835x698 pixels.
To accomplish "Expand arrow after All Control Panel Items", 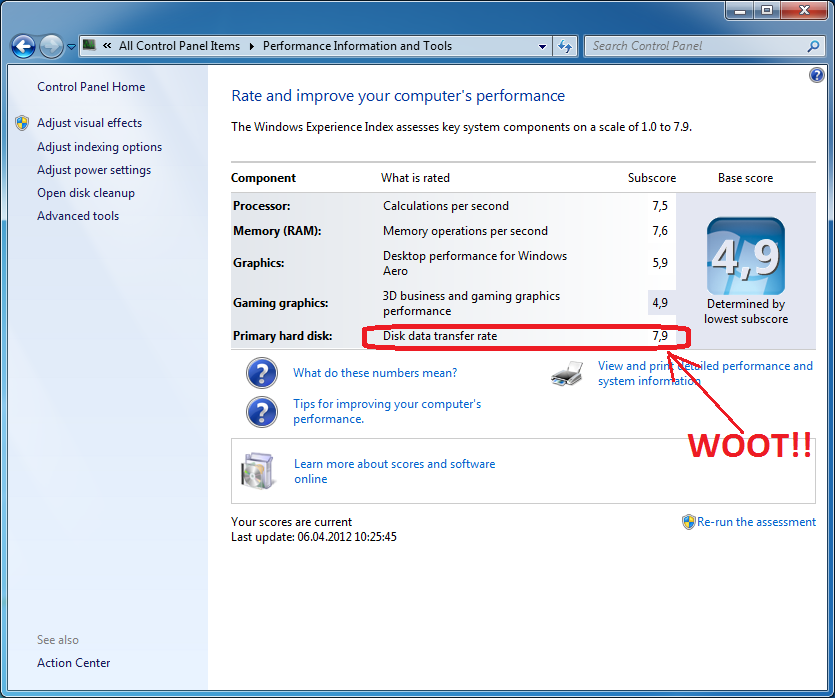I will click(251, 46).
